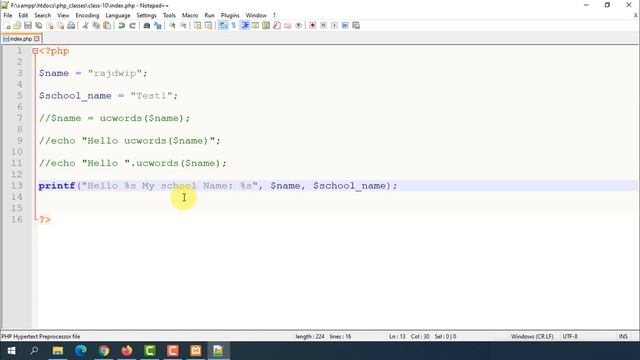Open the Plugins menu

pos(230,15)
